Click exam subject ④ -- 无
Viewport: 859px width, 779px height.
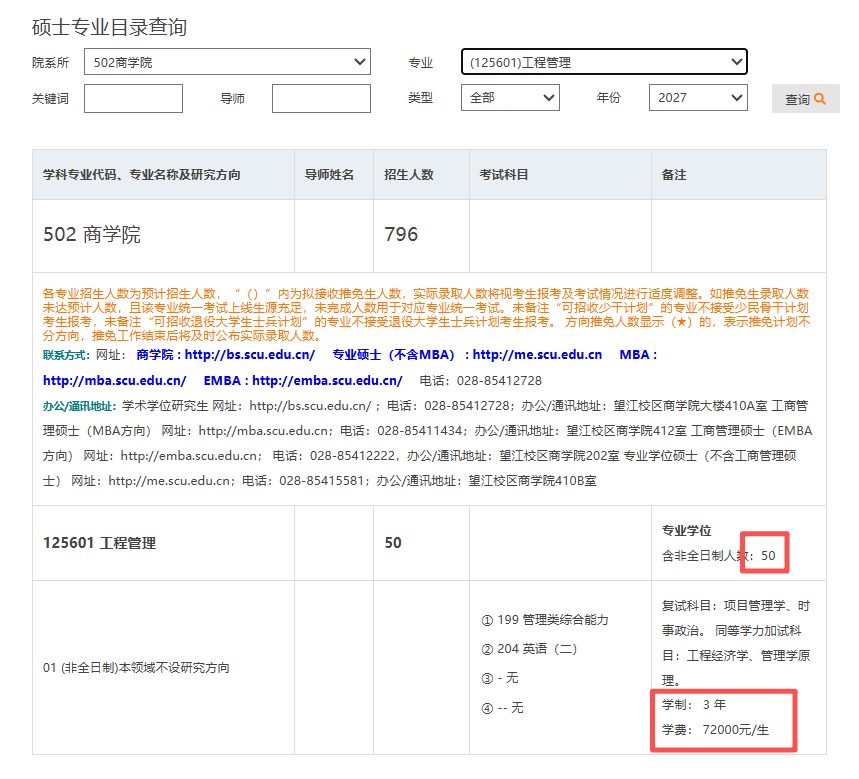point(502,708)
